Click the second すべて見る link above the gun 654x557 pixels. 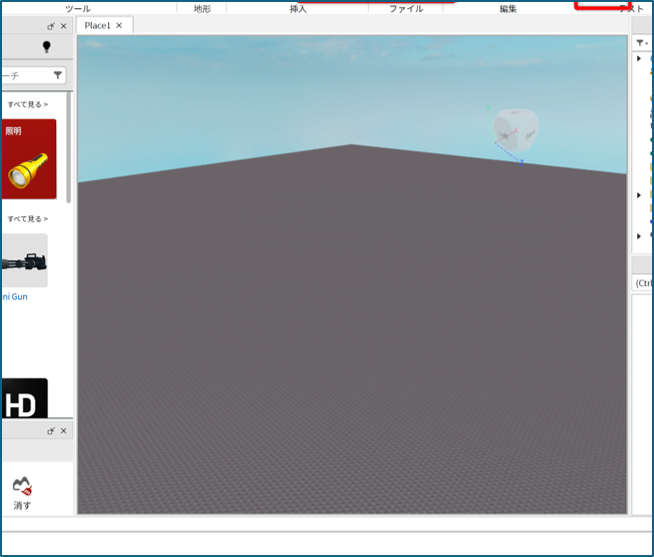click(x=27, y=219)
